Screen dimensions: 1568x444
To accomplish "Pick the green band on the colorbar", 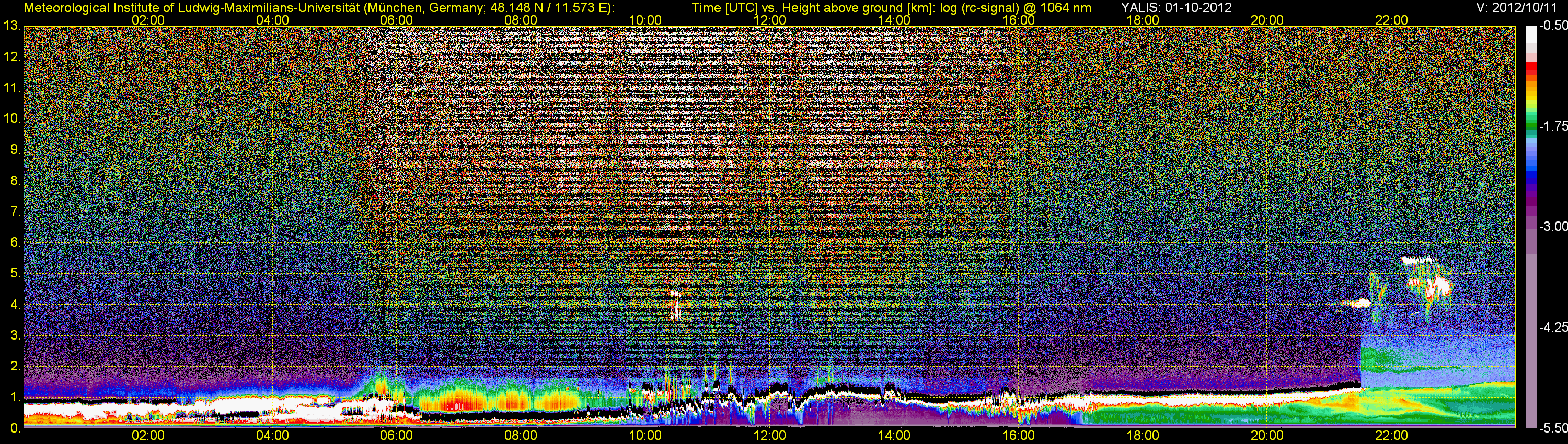I will coord(1531,125).
